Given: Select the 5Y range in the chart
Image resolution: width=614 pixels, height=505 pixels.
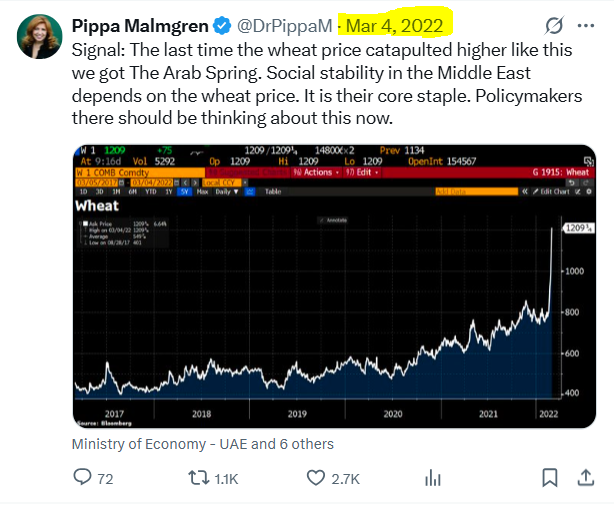Looking at the screenshot, I should 184,192.
